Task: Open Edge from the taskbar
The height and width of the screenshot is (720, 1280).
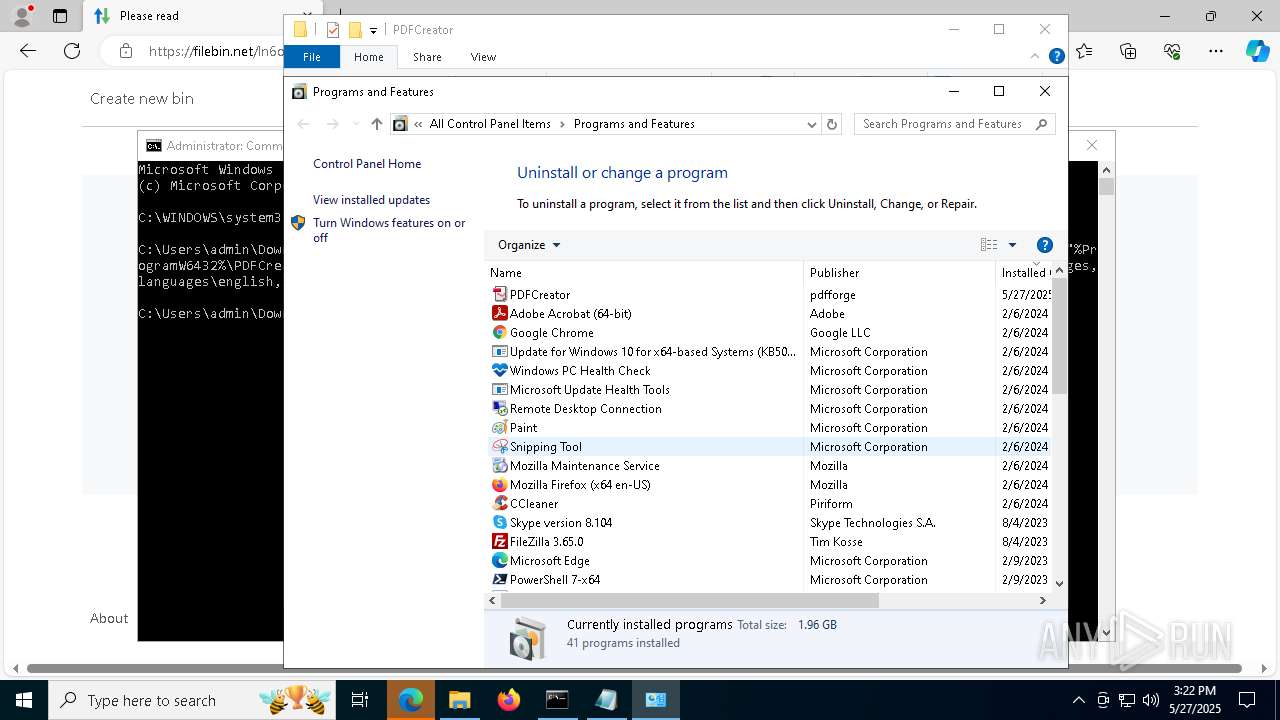Action: 411,700
